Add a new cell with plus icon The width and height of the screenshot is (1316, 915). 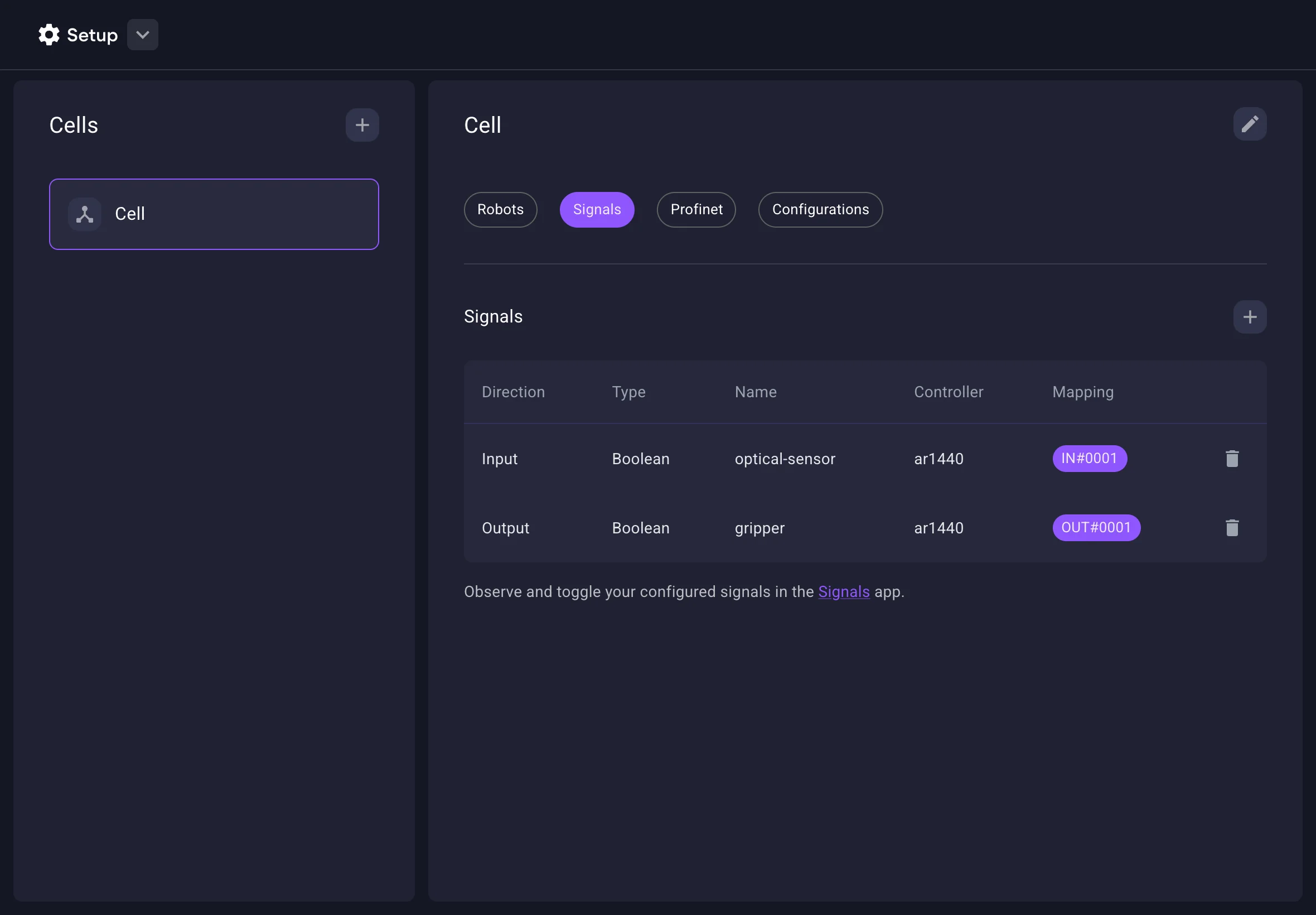point(361,125)
